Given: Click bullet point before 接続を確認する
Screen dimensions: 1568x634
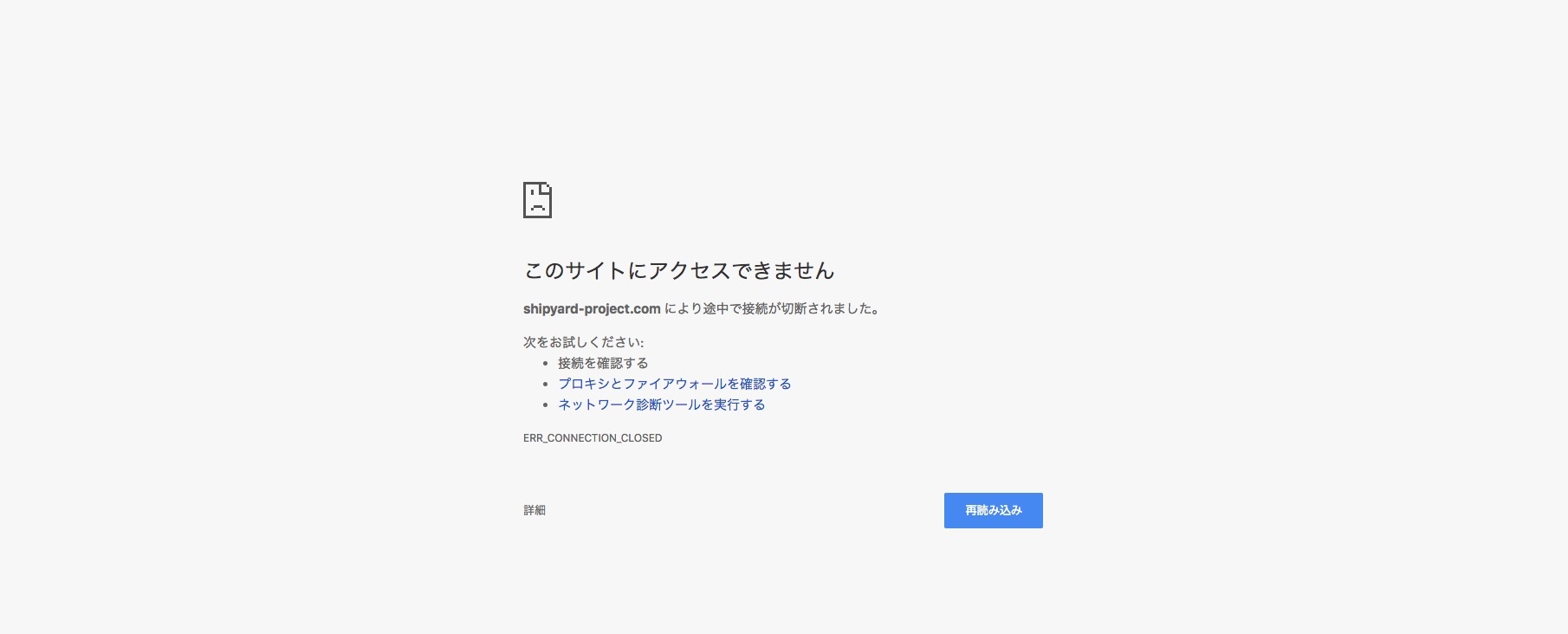Looking at the screenshot, I should click(545, 364).
